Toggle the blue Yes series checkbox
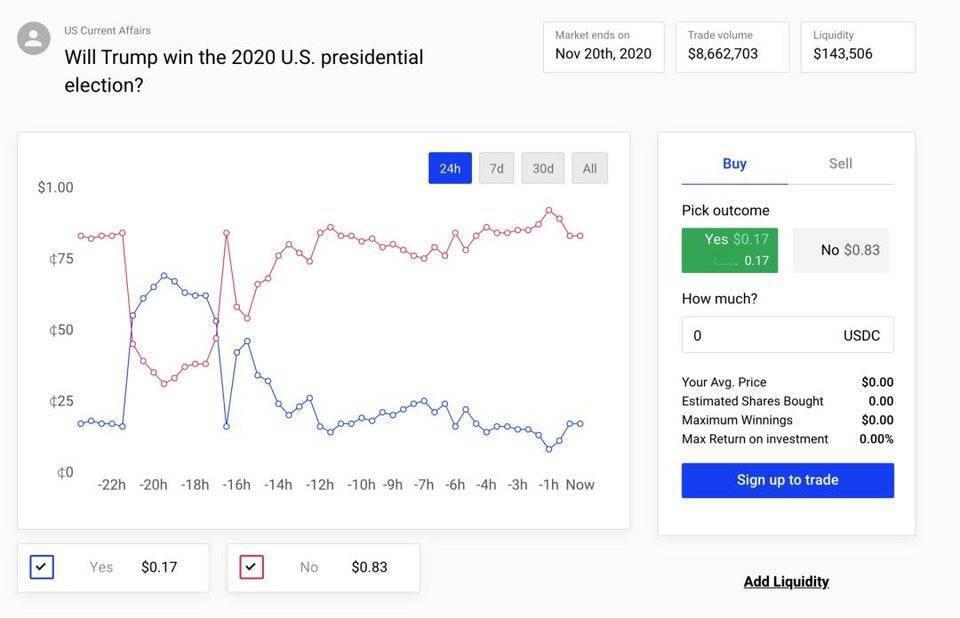The image size is (960, 618). coord(42,567)
